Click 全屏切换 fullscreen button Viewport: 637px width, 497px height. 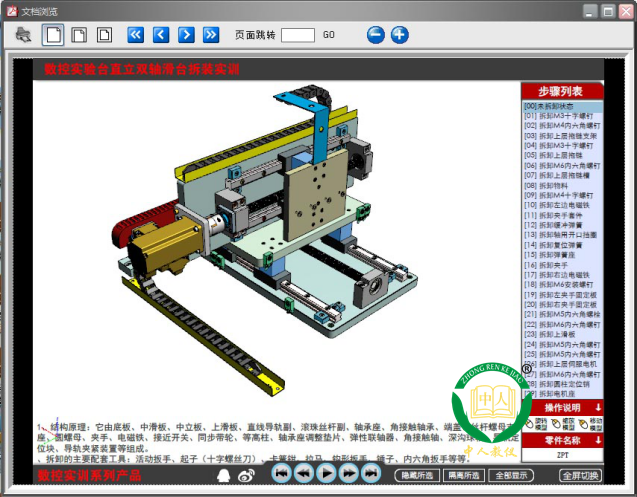coord(580,475)
